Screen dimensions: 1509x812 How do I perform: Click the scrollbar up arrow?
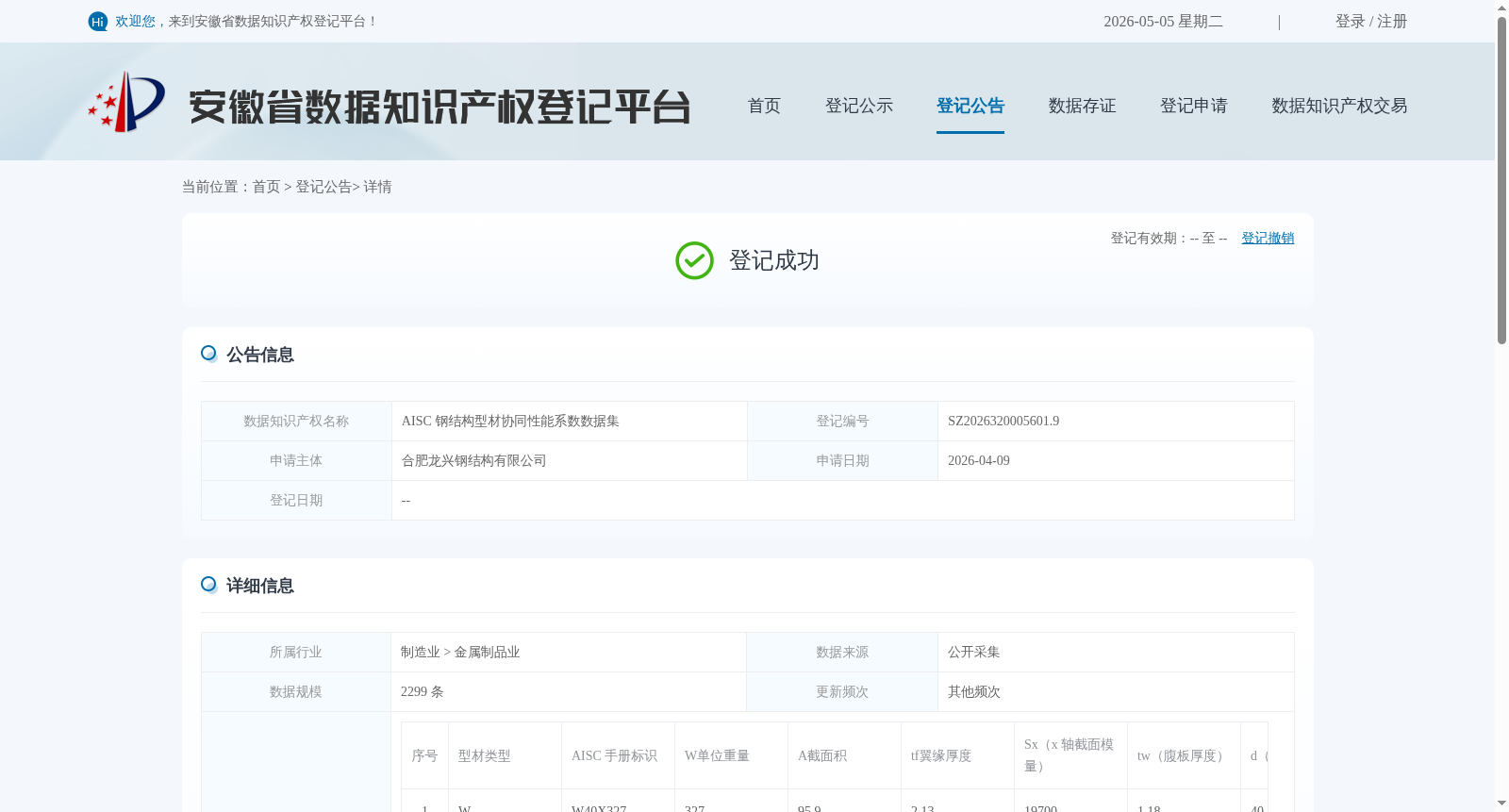[1501, 8]
